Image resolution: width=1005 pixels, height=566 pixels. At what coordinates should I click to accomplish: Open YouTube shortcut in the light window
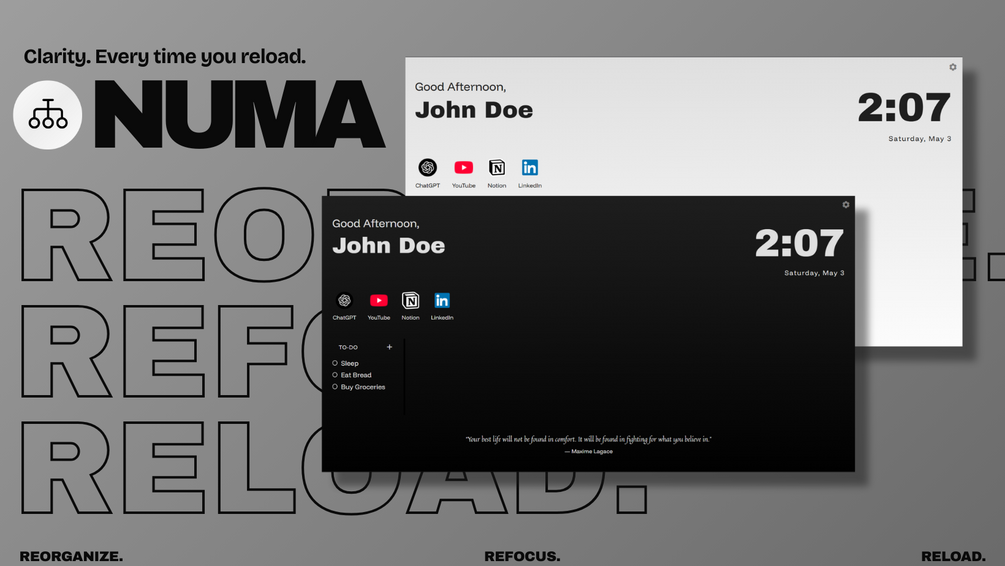(x=463, y=168)
